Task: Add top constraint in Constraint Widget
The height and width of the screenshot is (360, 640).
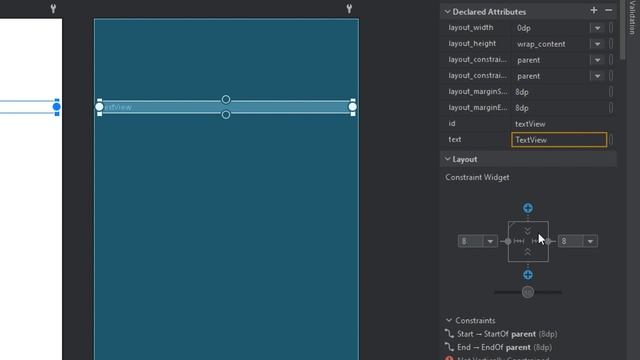Action: [528, 208]
